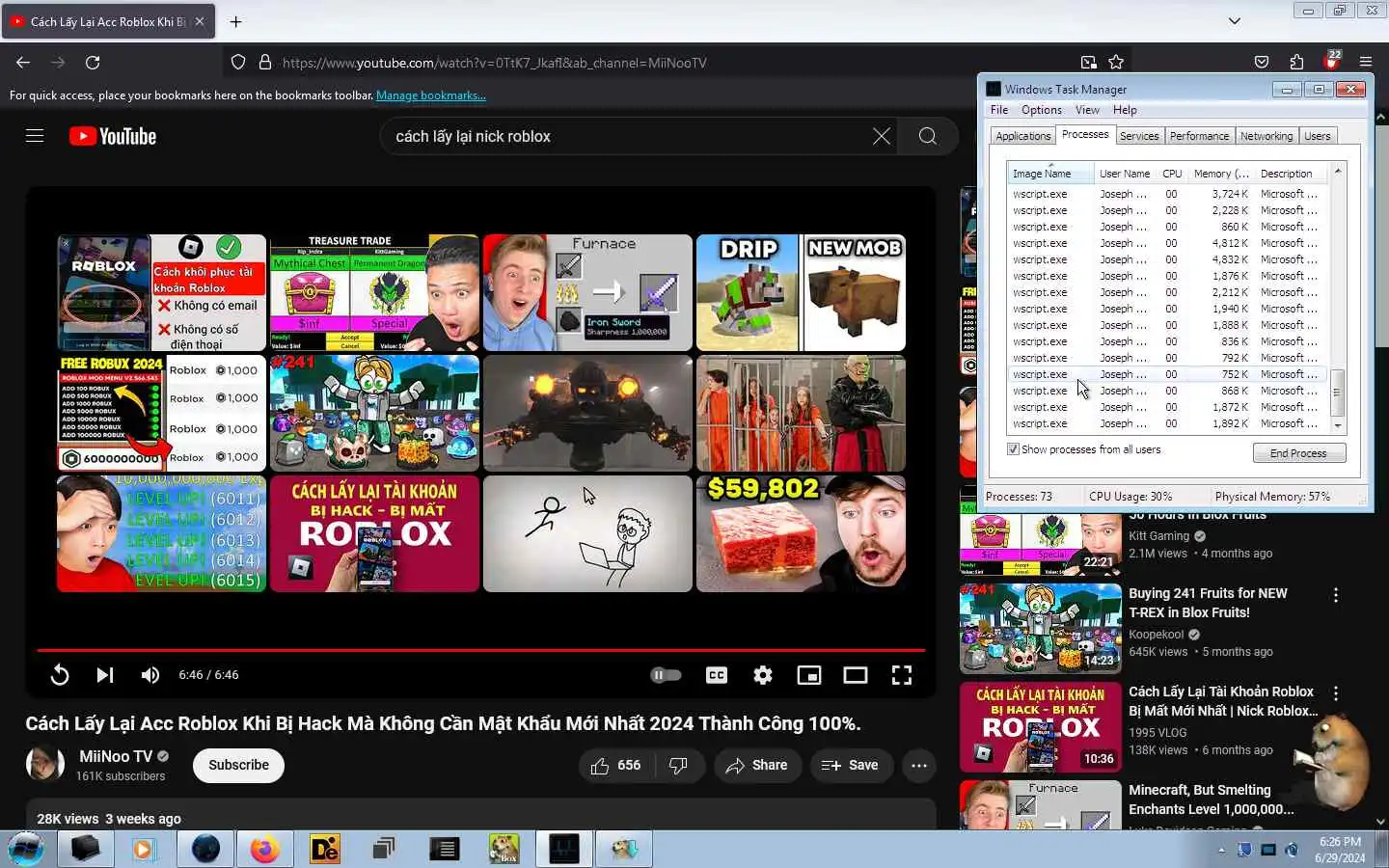1389x868 pixels.
Task: Open more actions ellipsis under video
Action: [x=919, y=766]
